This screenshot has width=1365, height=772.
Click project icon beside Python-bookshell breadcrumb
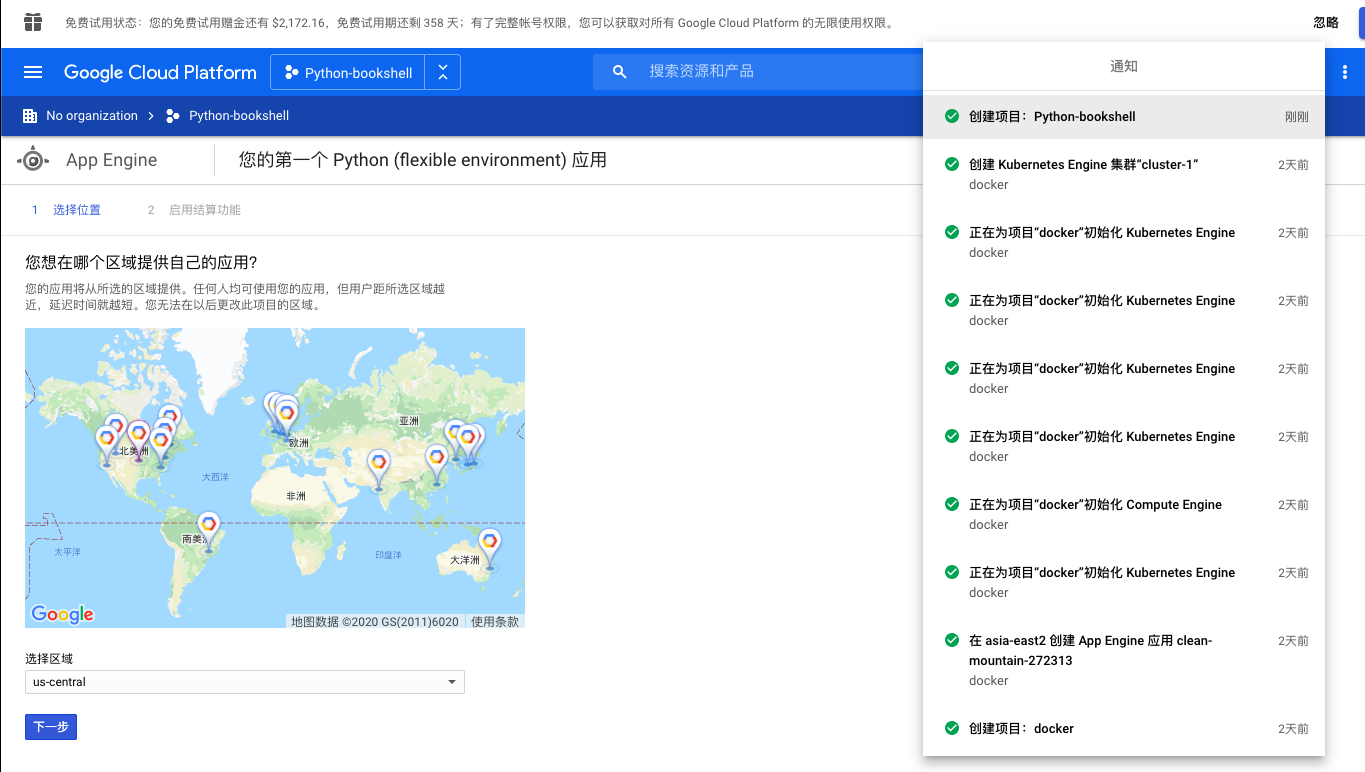point(173,116)
